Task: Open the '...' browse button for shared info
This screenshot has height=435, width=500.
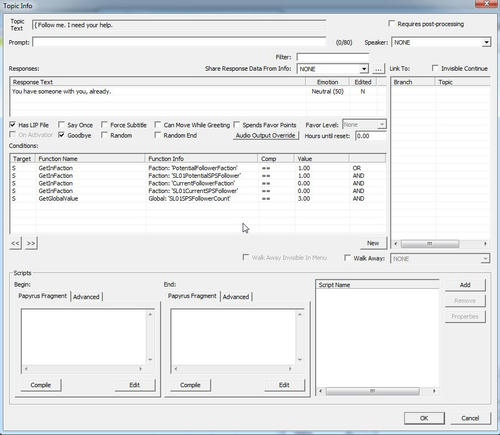Action: (x=378, y=69)
